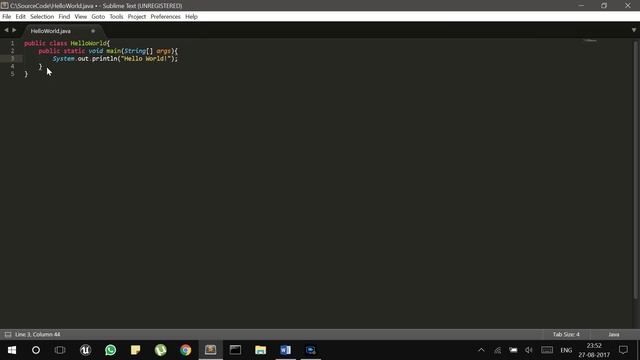The height and width of the screenshot is (360, 640).
Task: Switch to Sublime Text taskbar icon
Action: 211,350
